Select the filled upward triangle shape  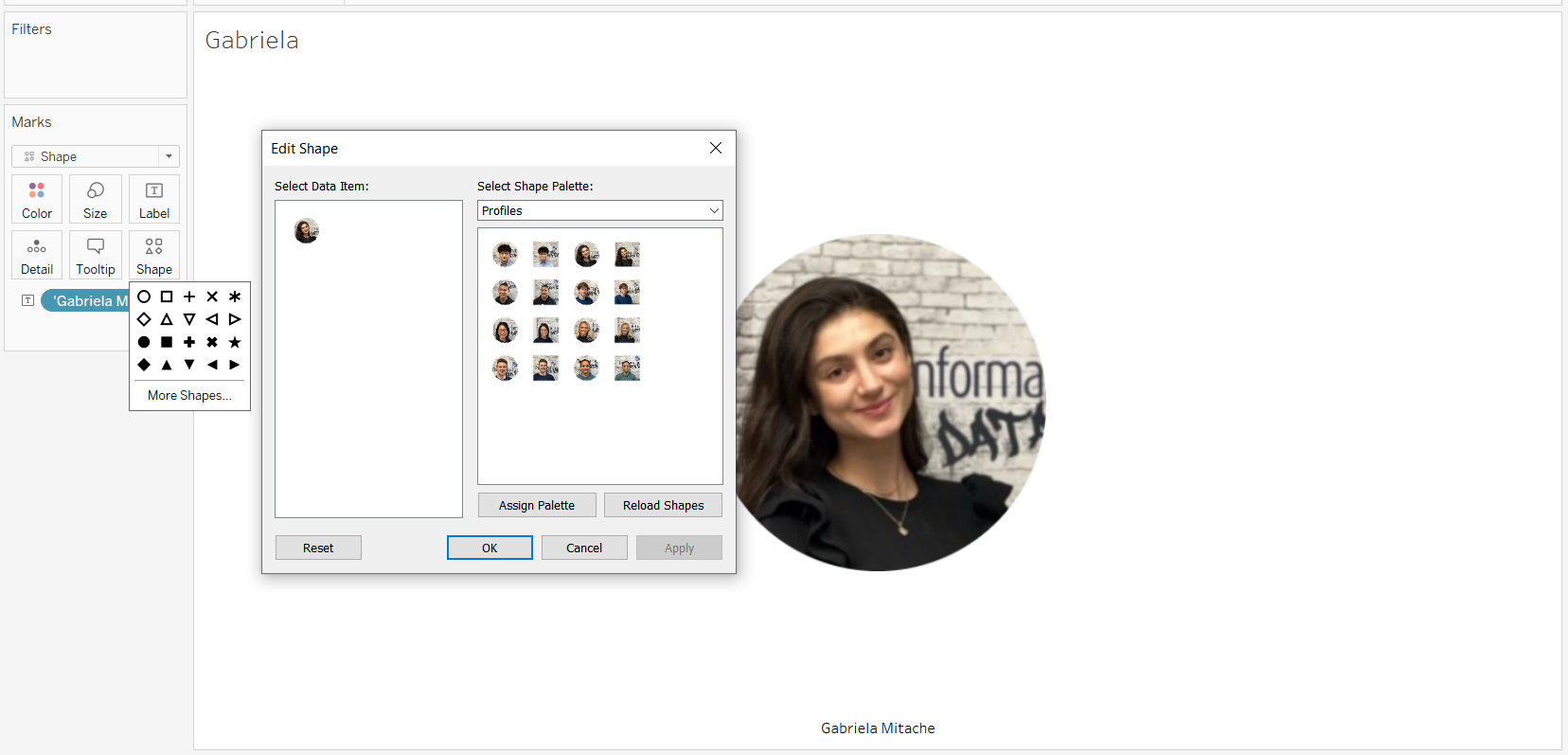[x=167, y=365]
